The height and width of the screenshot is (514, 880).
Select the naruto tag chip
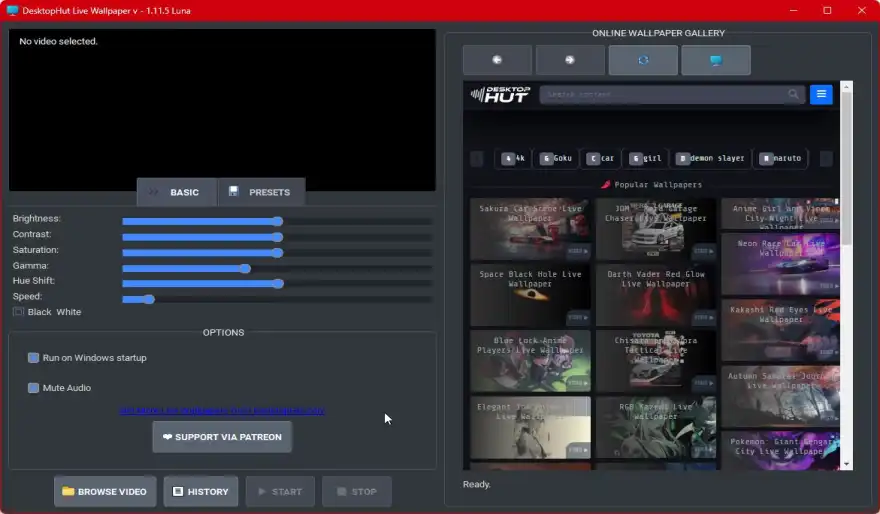pos(781,158)
